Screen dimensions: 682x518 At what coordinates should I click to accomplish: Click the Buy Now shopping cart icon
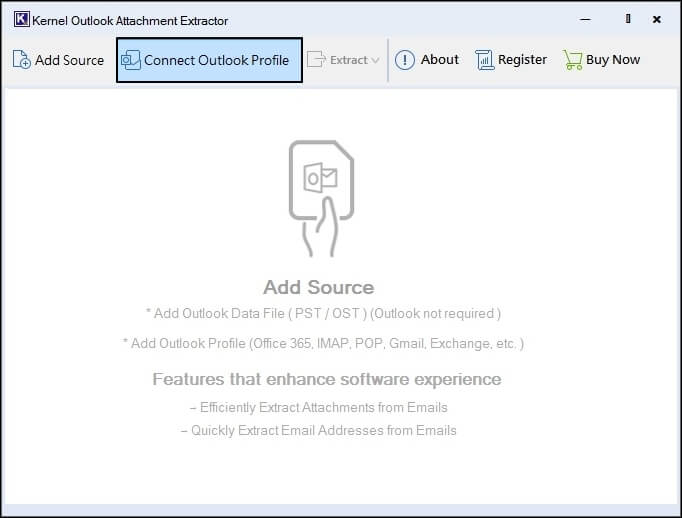572,60
